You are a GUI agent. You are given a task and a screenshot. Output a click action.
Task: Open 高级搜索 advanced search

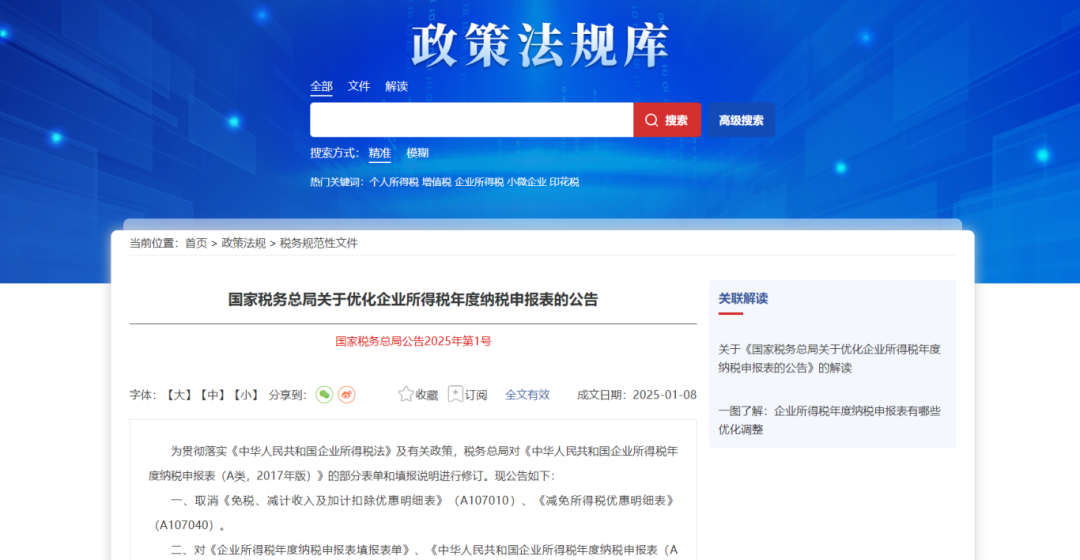tap(741, 120)
